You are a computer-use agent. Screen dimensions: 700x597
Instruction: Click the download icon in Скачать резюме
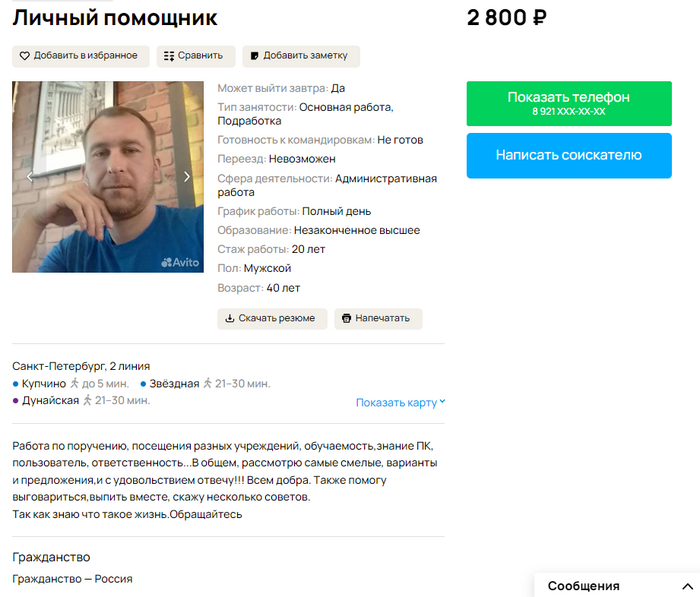coord(229,318)
